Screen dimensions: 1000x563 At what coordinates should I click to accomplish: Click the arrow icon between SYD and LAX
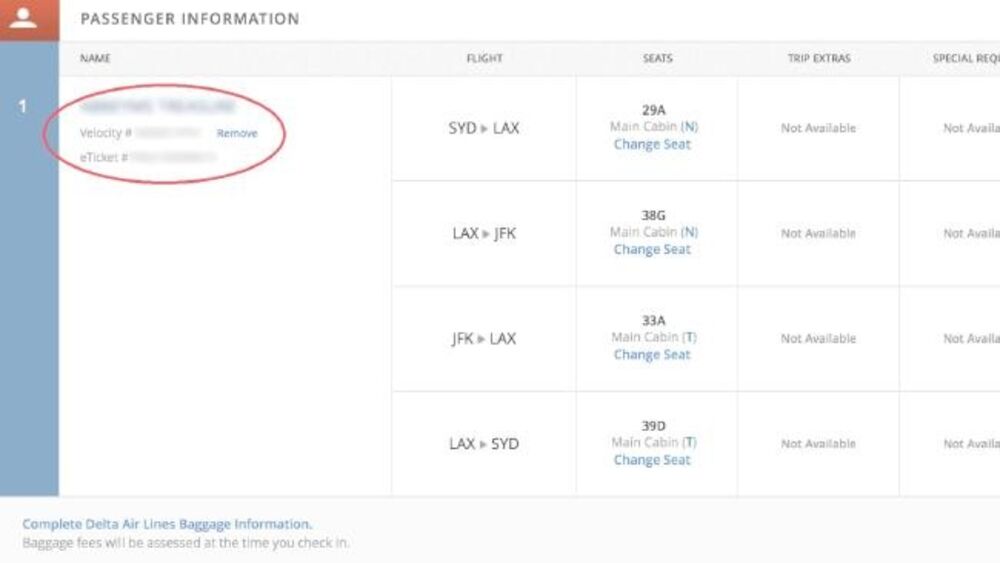click(x=485, y=129)
